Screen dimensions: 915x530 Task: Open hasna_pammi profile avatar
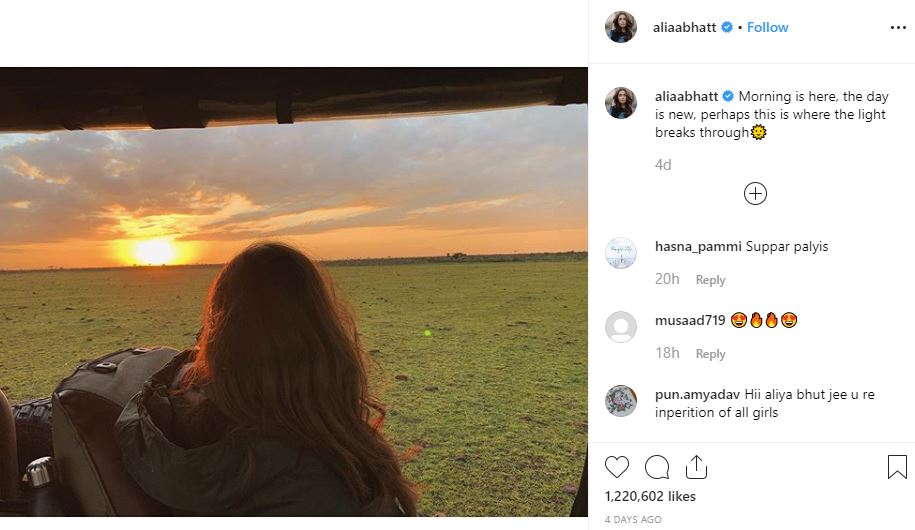point(621,253)
